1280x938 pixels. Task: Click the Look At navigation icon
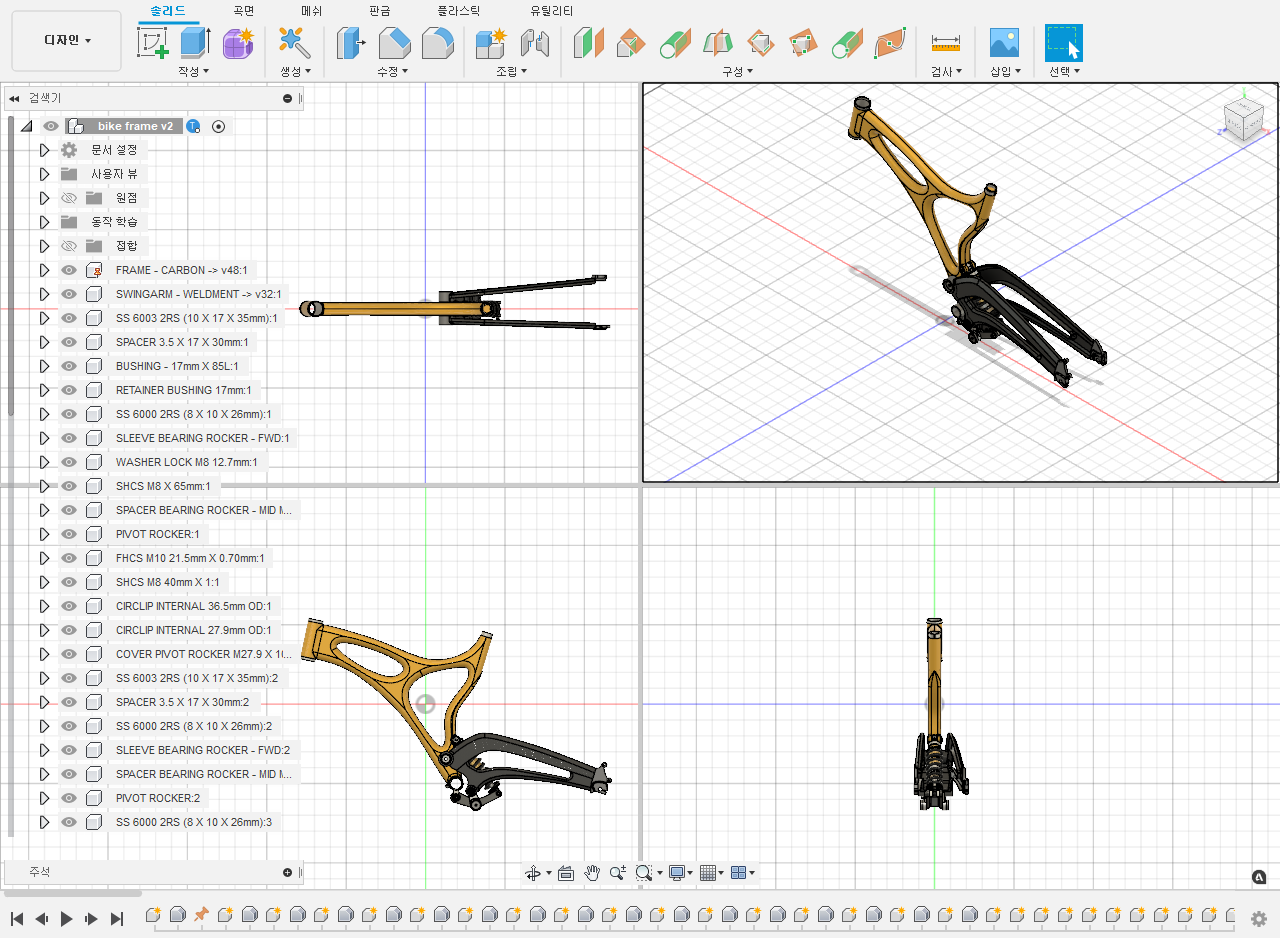pos(566,873)
